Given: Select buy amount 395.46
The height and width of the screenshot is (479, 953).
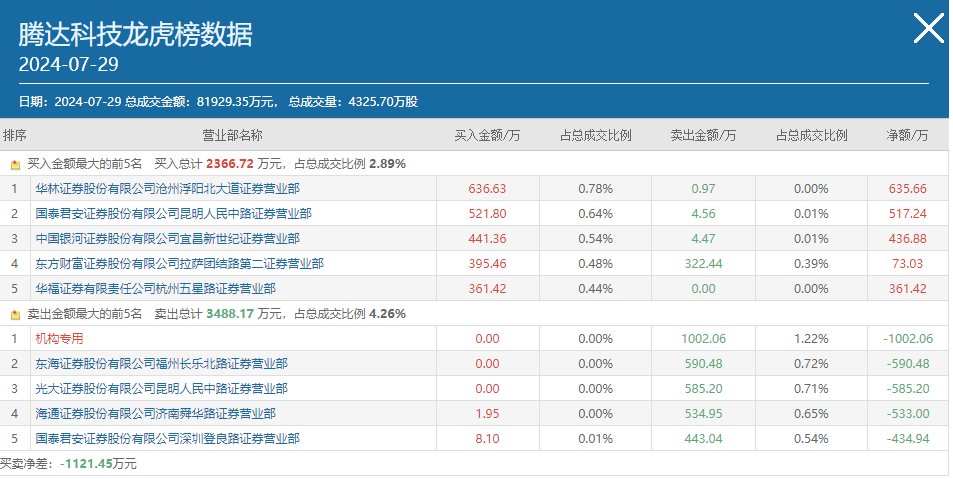Looking at the screenshot, I should tap(487, 264).
